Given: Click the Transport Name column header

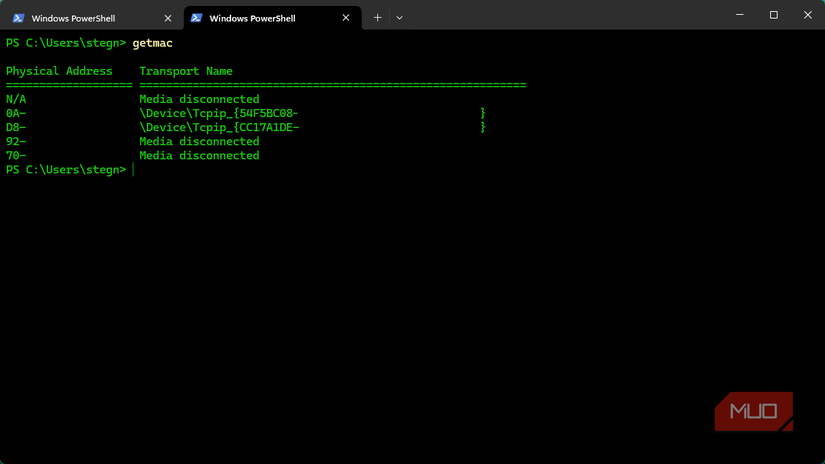Looking at the screenshot, I should (x=186, y=71).
